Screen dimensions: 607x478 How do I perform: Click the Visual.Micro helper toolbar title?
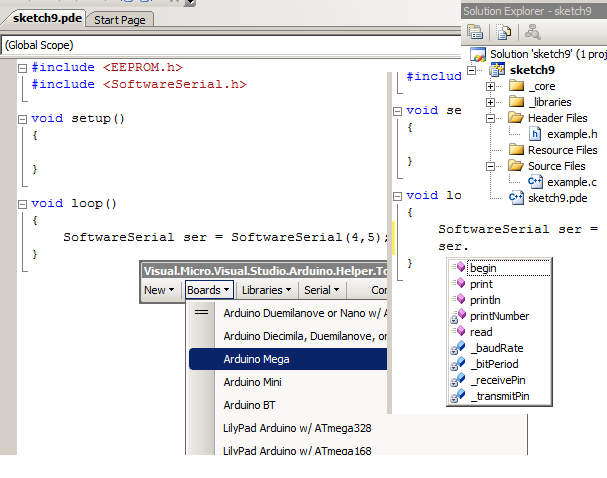coord(264,271)
